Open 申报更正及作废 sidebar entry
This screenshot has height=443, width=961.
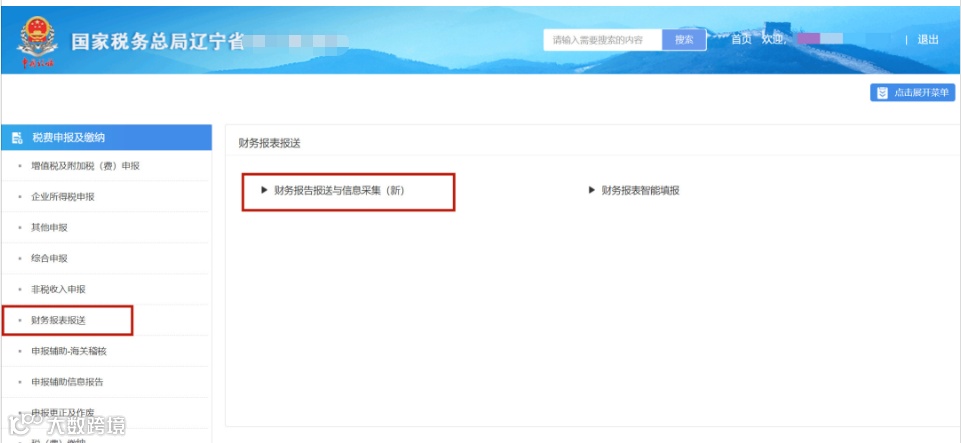tap(63, 412)
